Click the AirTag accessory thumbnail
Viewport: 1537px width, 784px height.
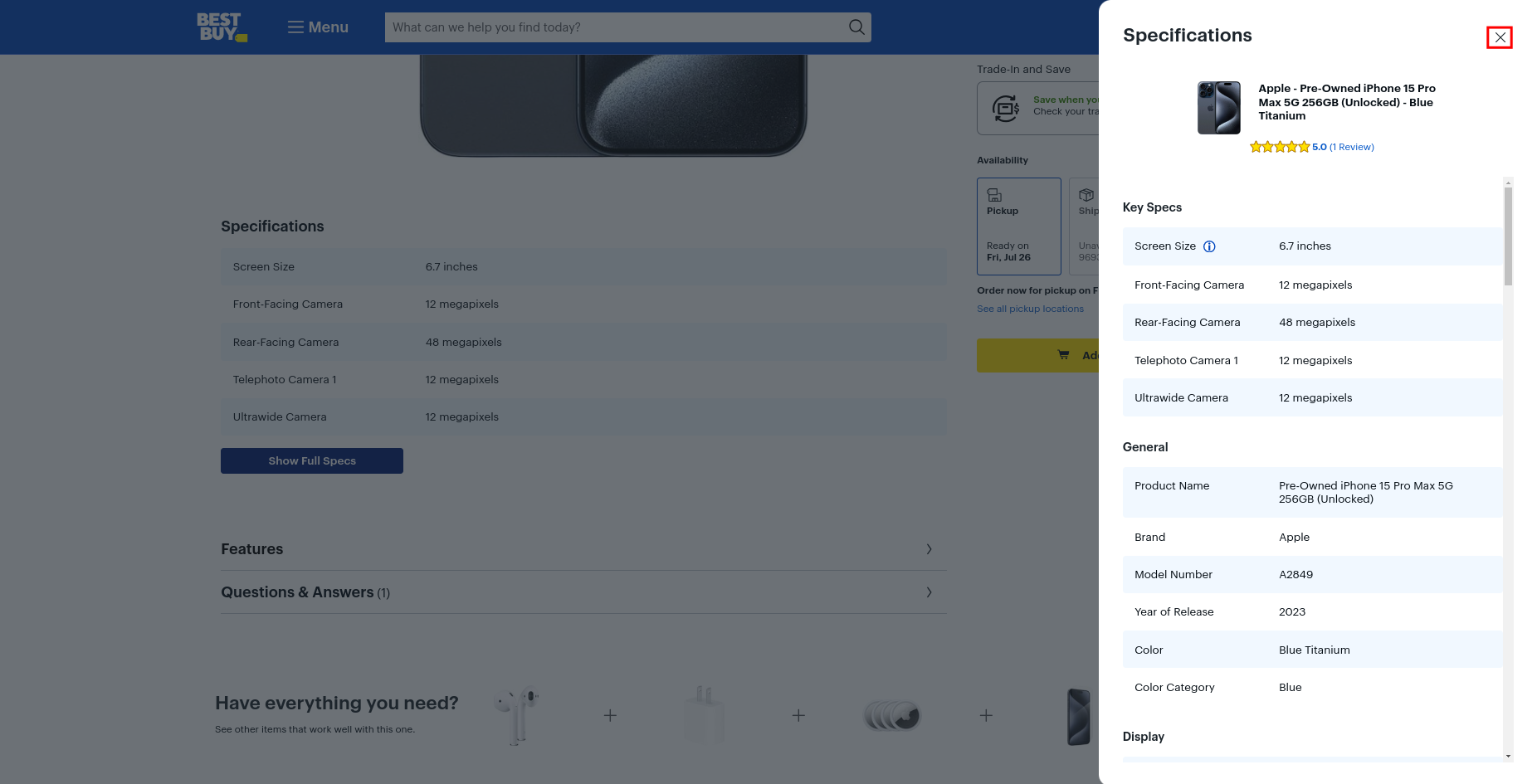[x=892, y=715]
